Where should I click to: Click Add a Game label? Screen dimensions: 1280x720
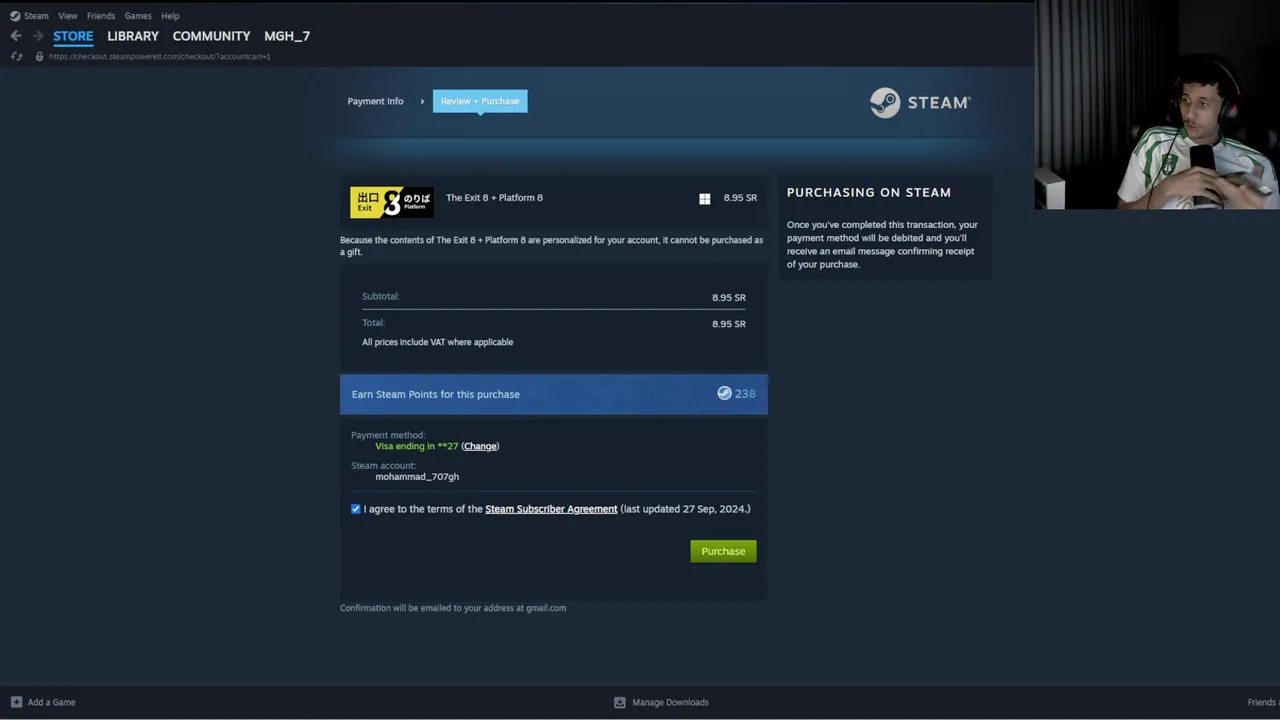51,702
